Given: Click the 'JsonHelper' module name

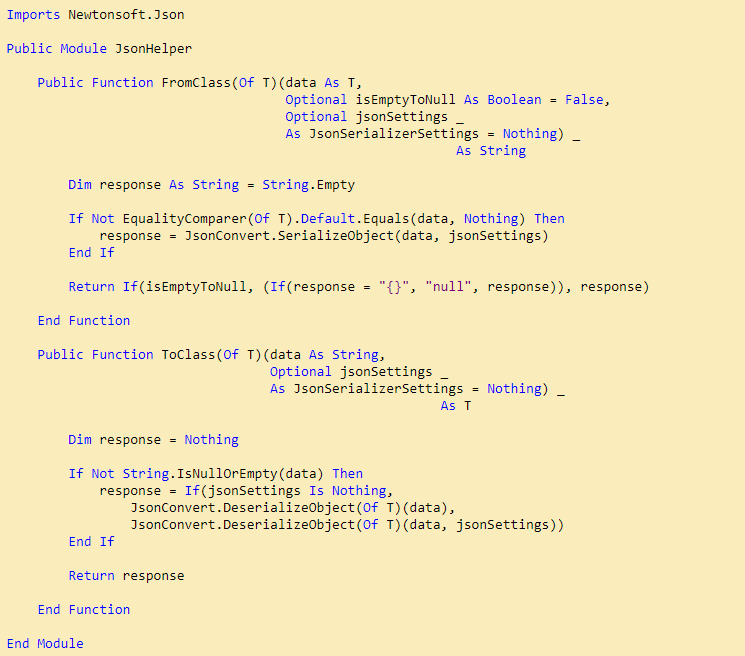Looking at the screenshot, I should pyautogui.click(x=153, y=49).
